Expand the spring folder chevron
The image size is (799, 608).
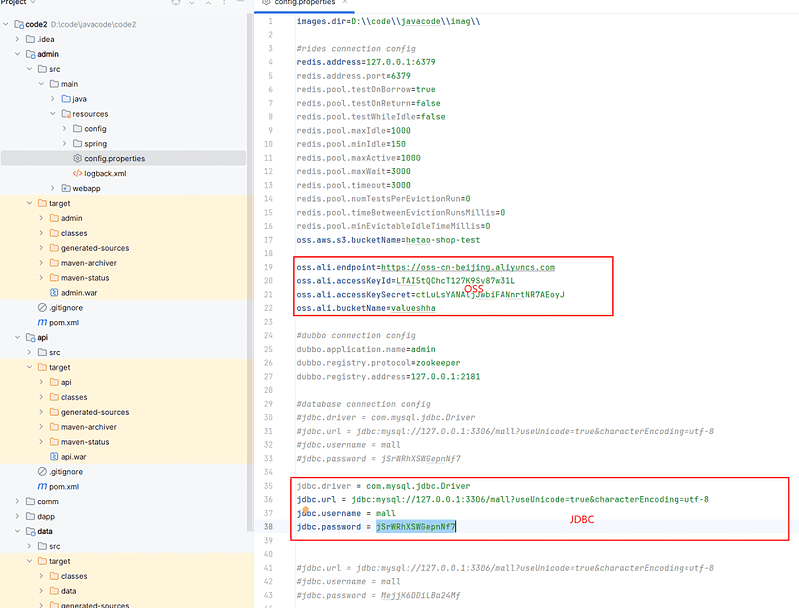[64, 144]
